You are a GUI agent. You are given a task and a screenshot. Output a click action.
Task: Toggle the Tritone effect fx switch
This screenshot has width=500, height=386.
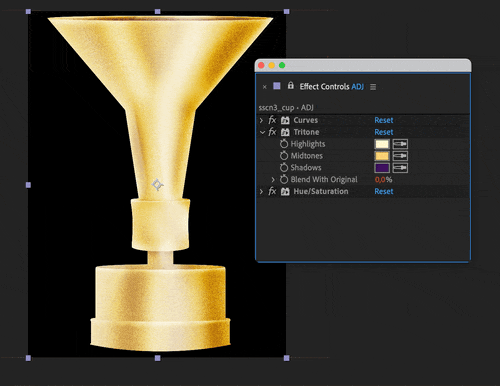(x=272, y=132)
